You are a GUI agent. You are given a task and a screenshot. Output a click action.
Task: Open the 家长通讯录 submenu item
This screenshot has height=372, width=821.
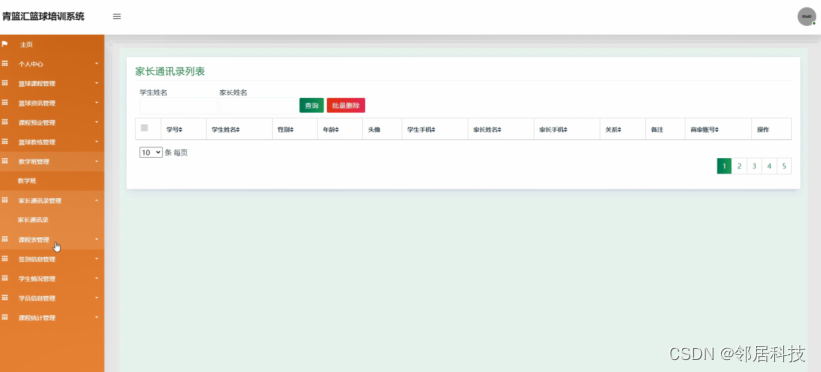pos(33,220)
